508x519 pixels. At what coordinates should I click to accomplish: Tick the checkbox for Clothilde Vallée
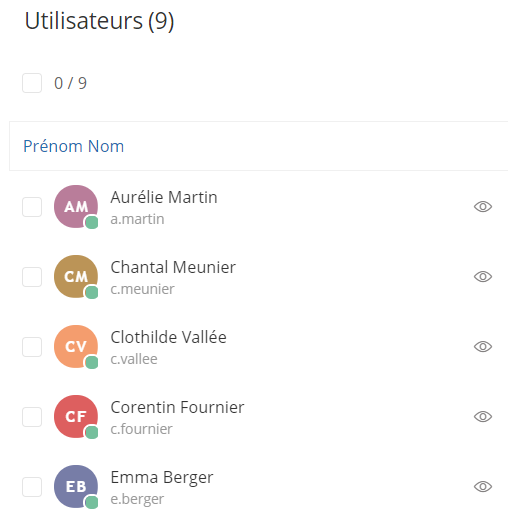pos(32,347)
